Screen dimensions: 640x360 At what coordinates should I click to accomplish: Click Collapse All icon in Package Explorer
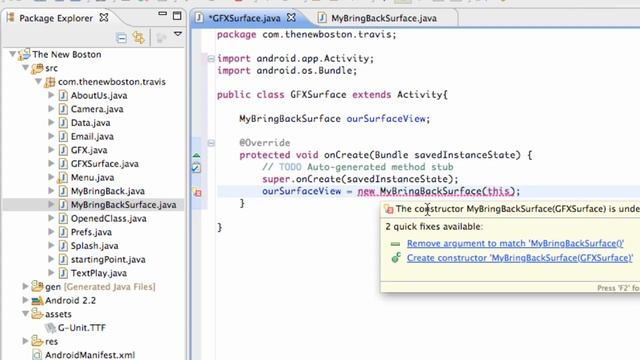point(121,38)
